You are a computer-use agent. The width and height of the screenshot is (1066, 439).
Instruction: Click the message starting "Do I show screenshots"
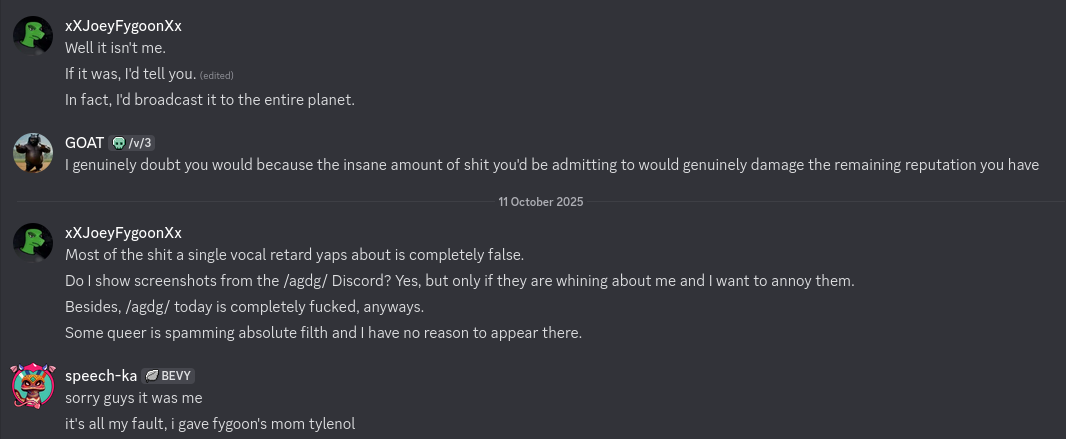point(459,281)
